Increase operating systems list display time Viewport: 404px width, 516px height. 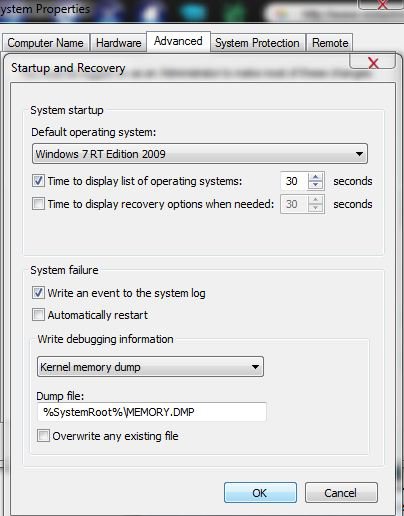(x=315, y=177)
